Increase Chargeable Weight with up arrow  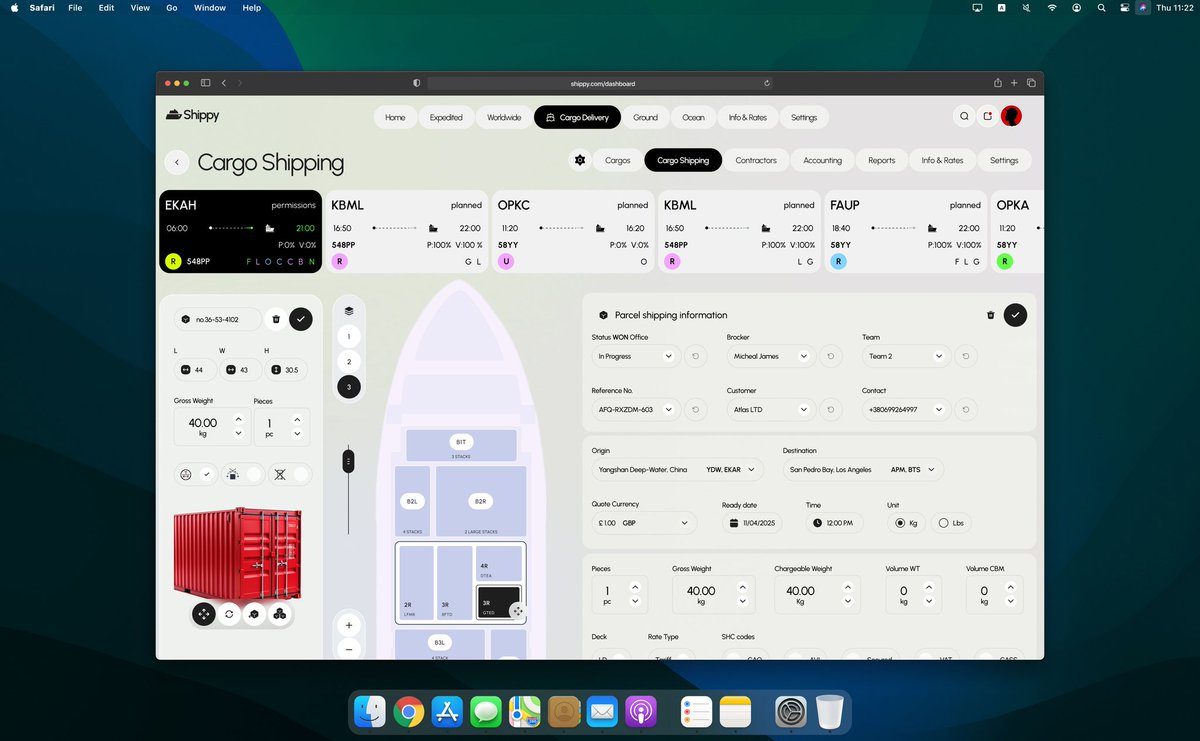tap(848, 585)
